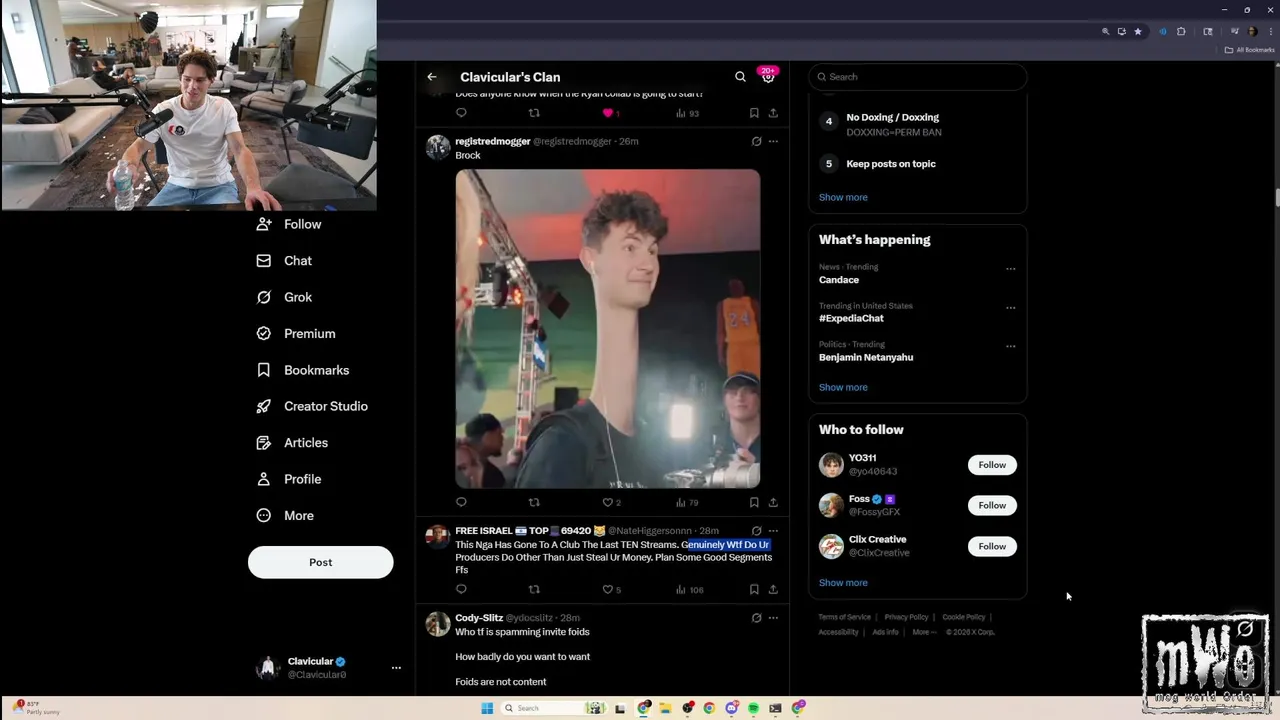Open Grok icon on Cody-Slitz's post

(756, 618)
